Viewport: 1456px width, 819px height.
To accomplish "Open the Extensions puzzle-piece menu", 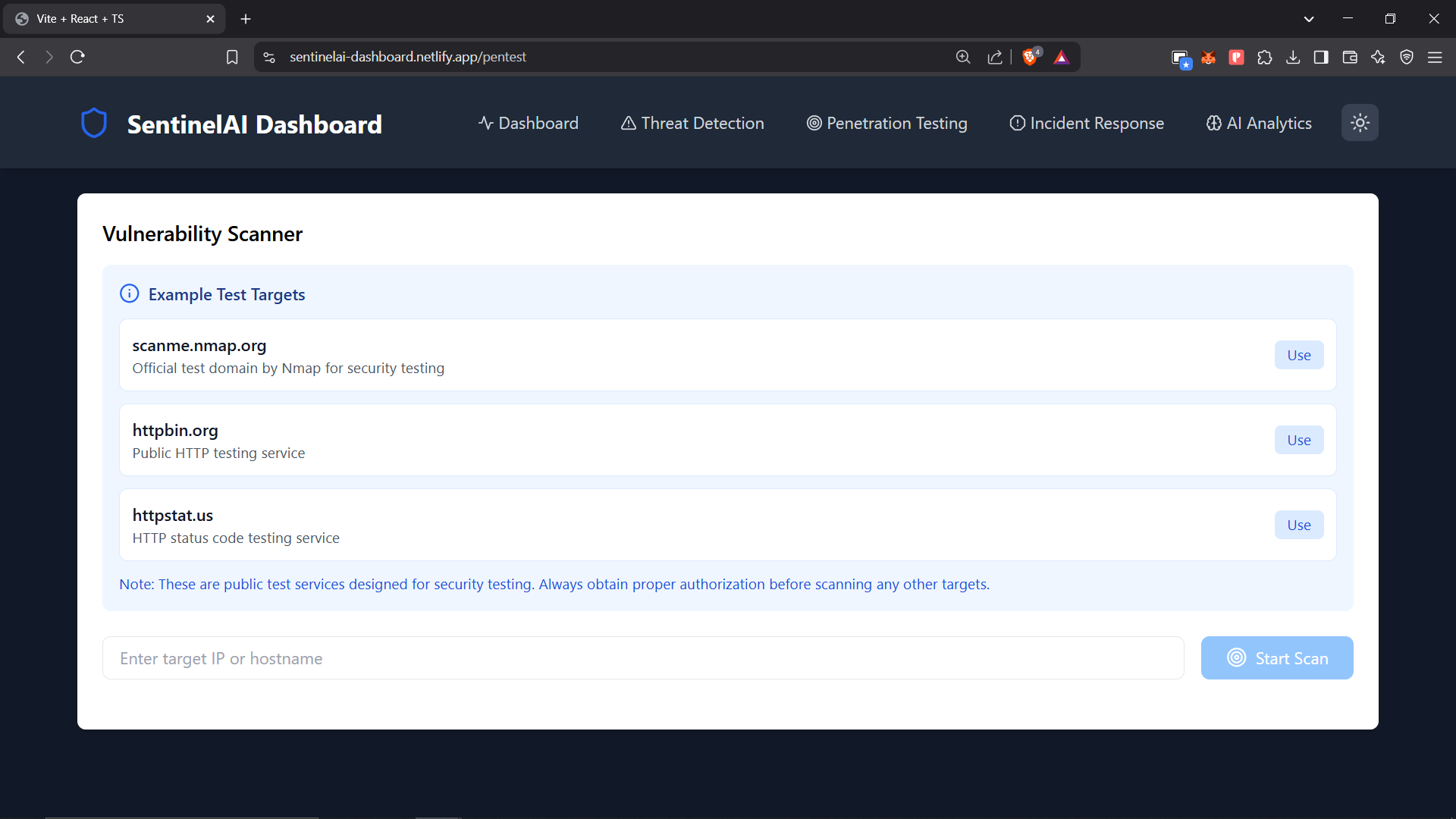I will [1265, 57].
